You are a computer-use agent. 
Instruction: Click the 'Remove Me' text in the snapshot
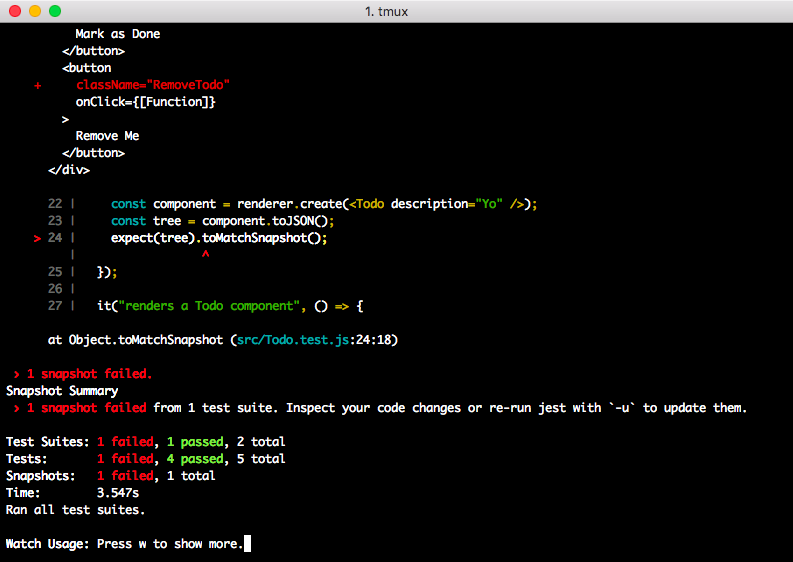[x=107, y=136]
